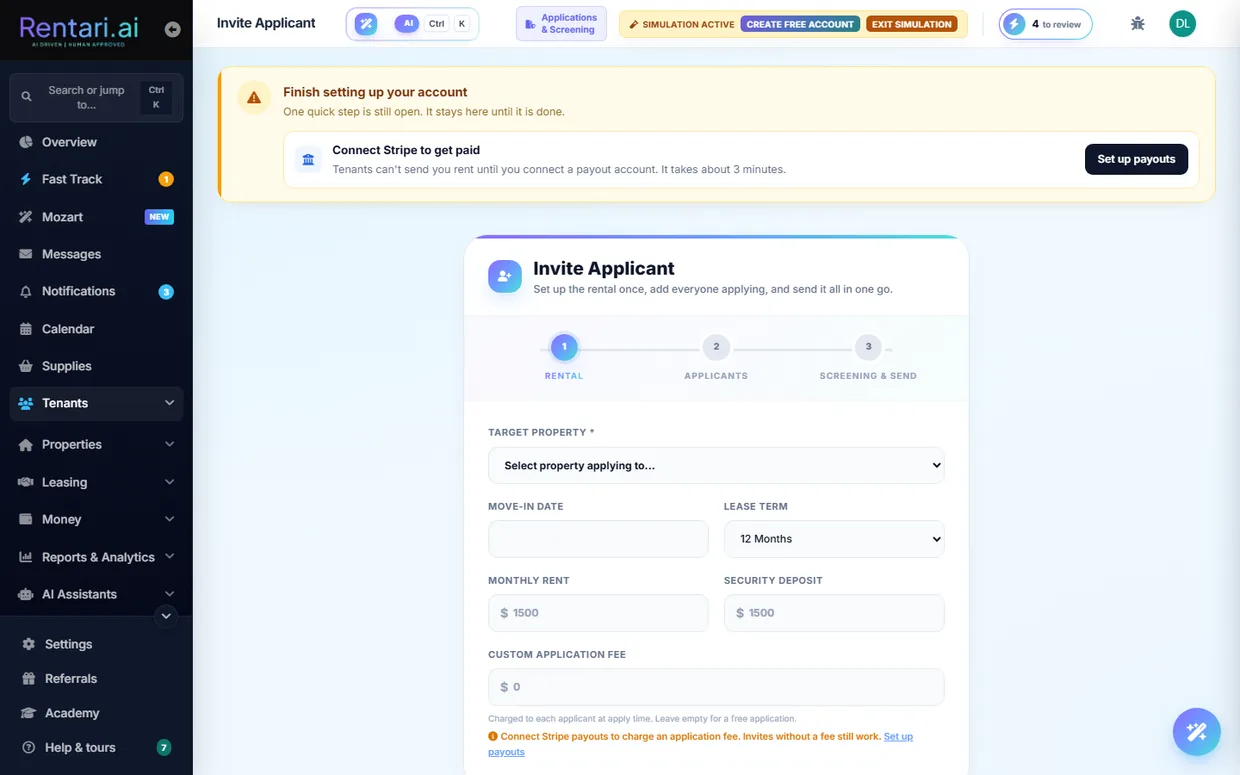Click the Leasing handshake icon
The width and height of the screenshot is (1240, 775).
pyautogui.click(x=26, y=482)
